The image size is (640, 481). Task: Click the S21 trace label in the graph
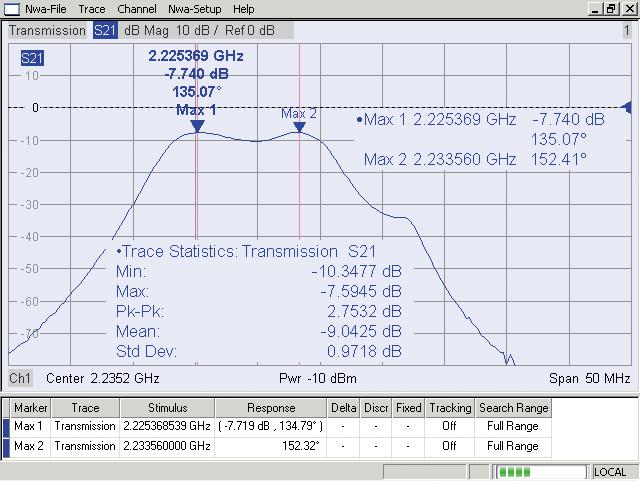coord(32,59)
